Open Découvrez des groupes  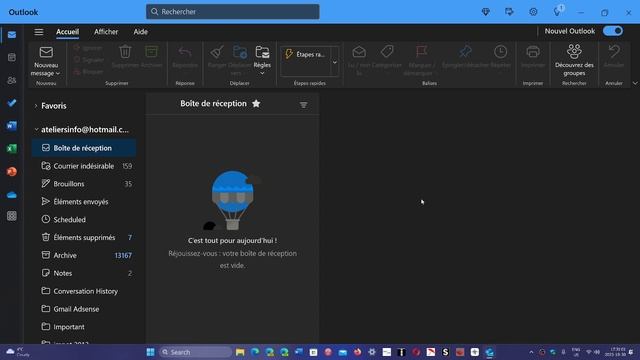point(574,60)
